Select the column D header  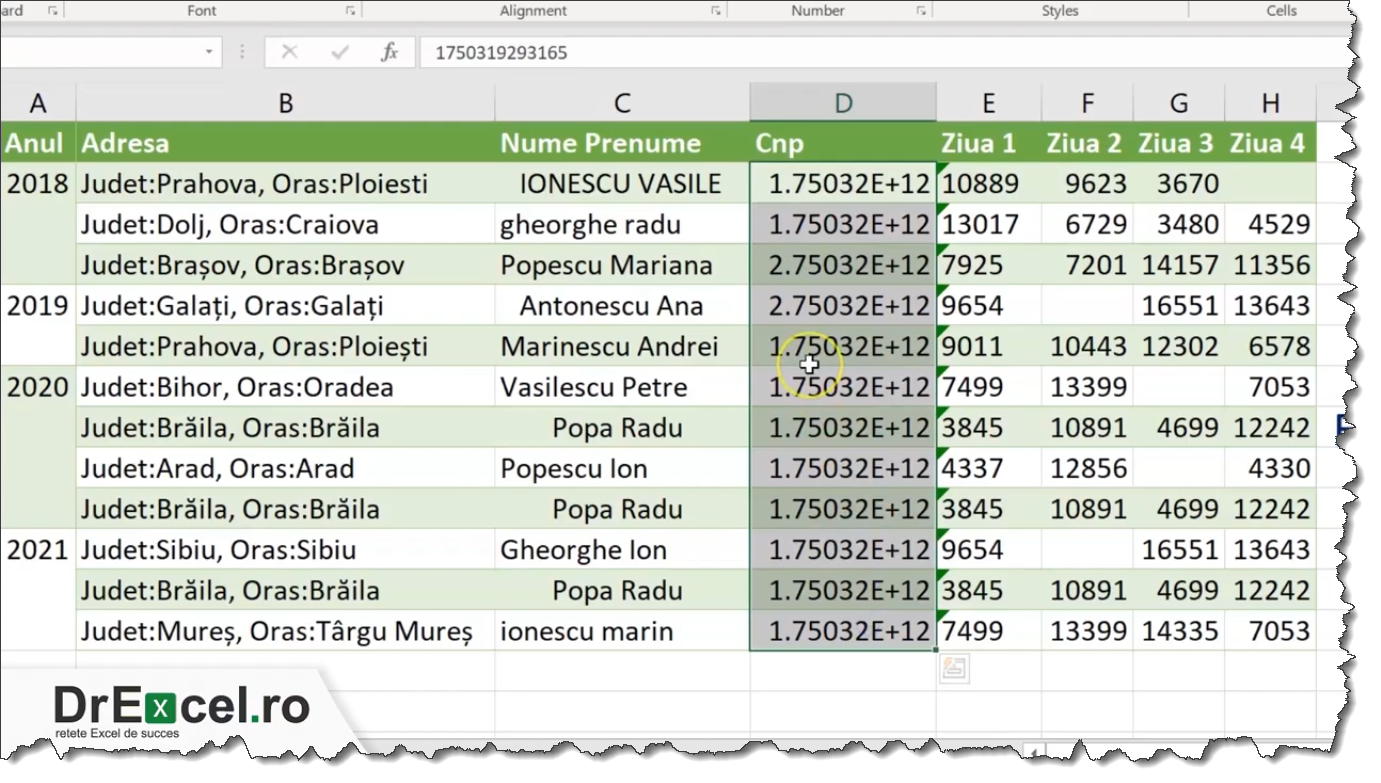point(842,101)
